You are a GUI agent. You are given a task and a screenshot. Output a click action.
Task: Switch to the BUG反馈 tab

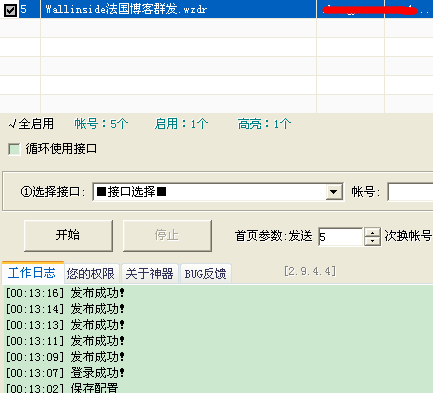(205, 274)
